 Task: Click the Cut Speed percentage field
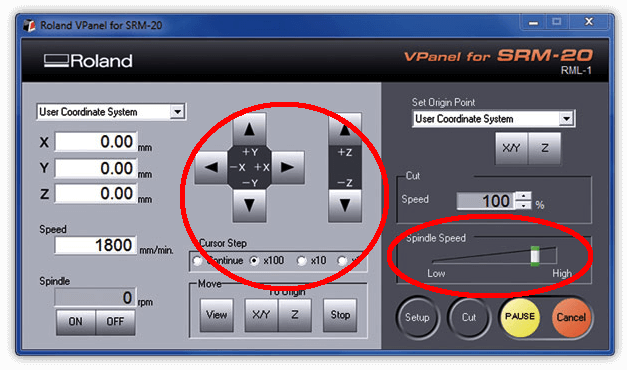tap(486, 201)
